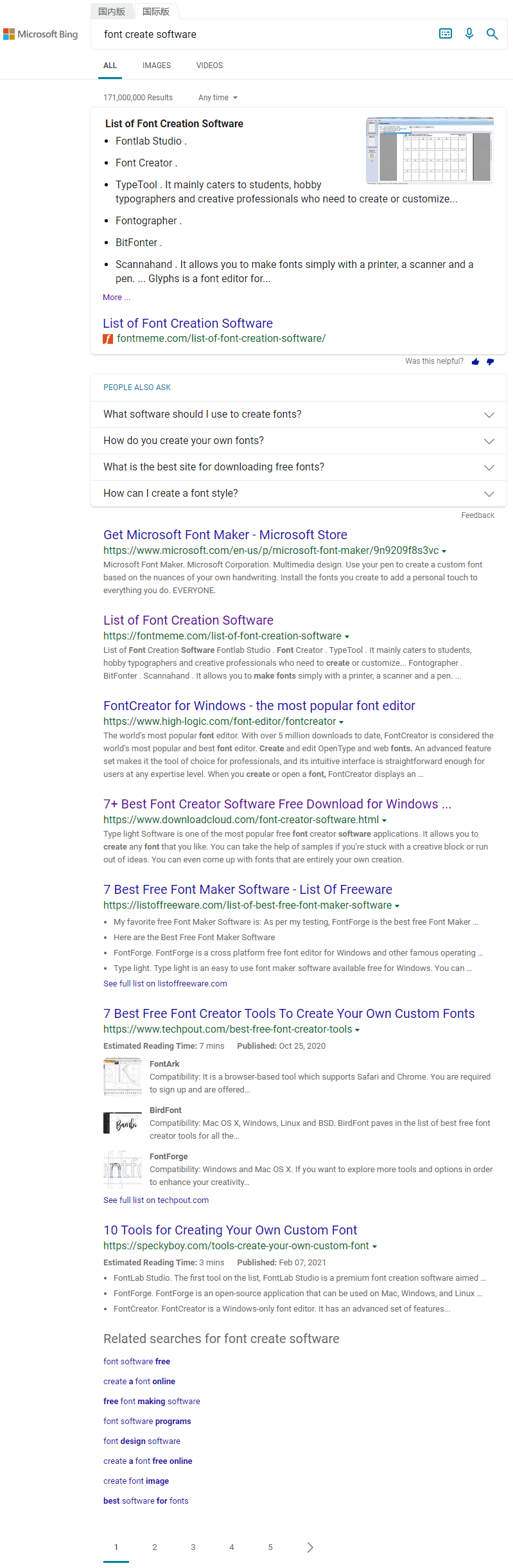The width and height of the screenshot is (513, 1568).
Task: Open '7 Best Free Font Creator Tools' result
Action: 289,1013
